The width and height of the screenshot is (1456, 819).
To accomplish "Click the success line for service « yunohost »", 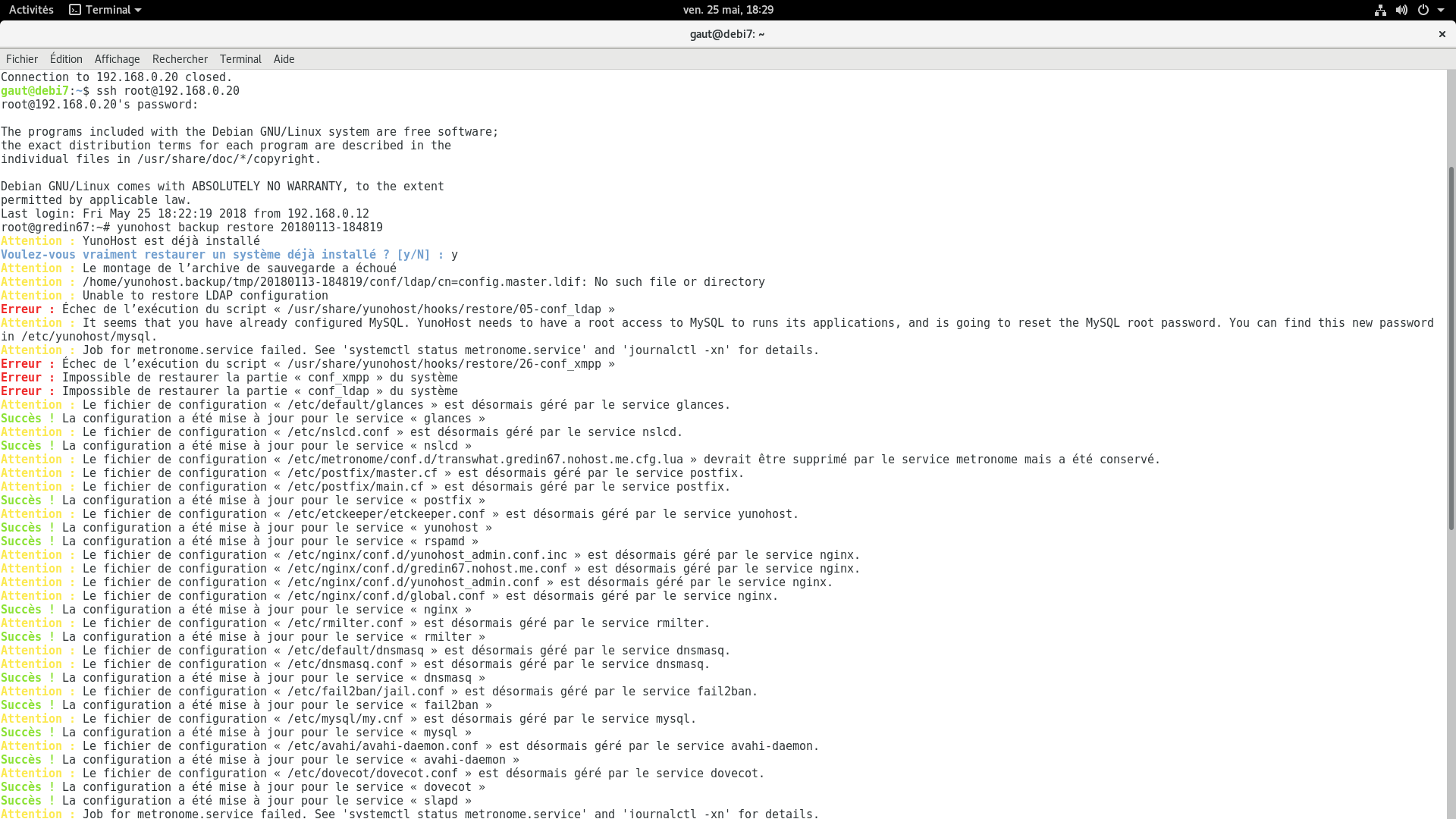I will (246, 528).
